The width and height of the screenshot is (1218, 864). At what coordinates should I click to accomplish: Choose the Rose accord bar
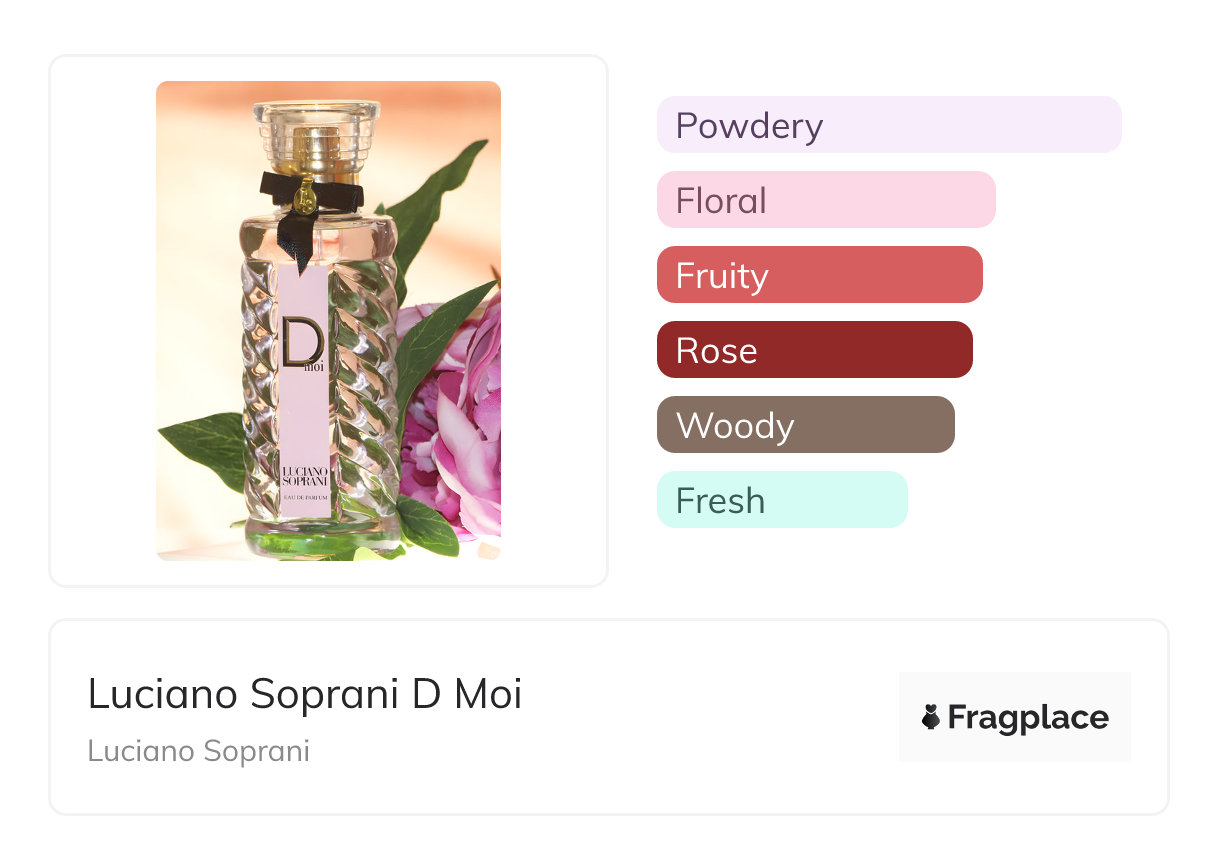[814, 350]
